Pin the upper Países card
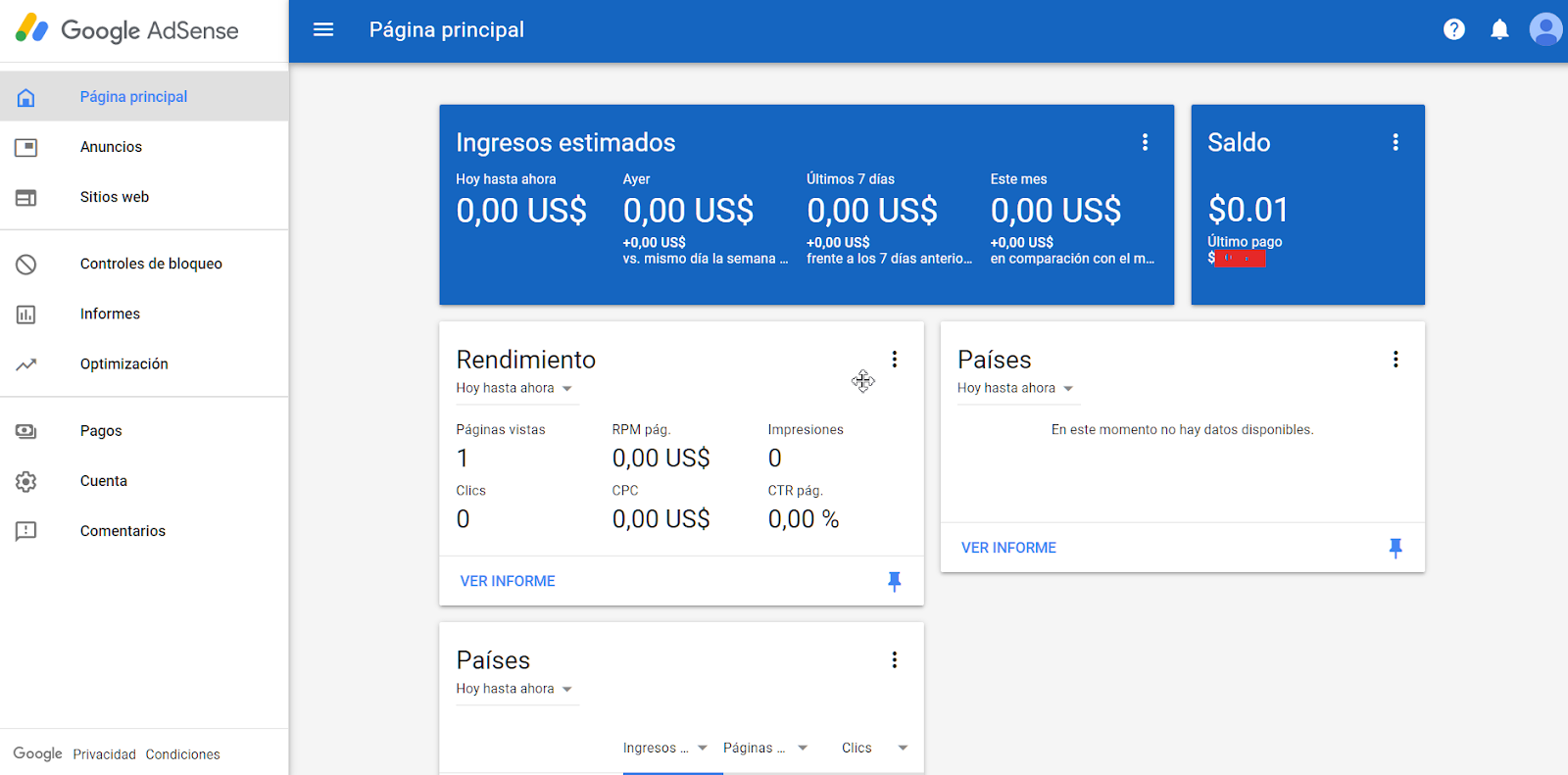Screen dimensions: 1568x775 tap(1396, 548)
